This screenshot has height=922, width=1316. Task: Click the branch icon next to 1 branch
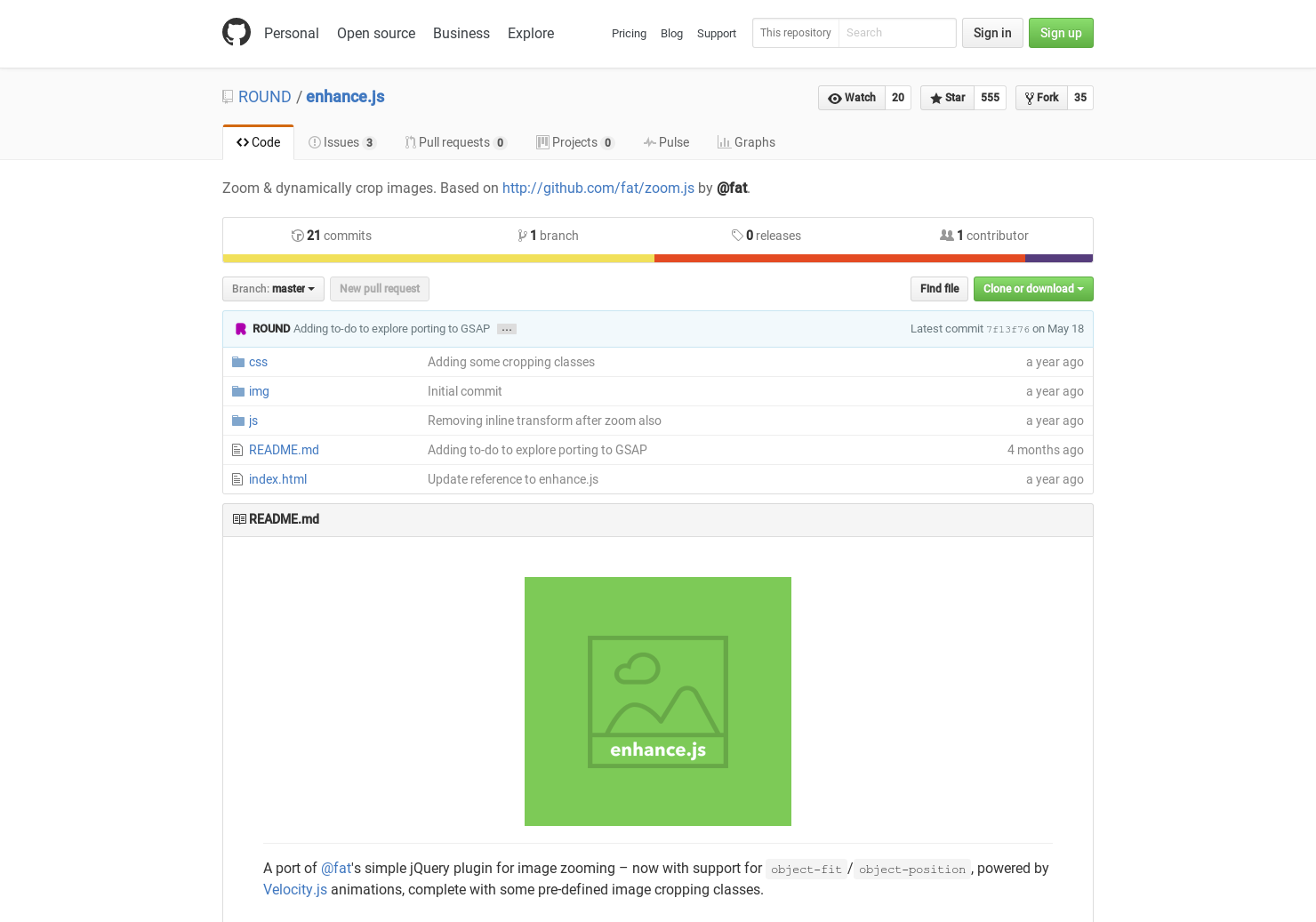click(523, 235)
